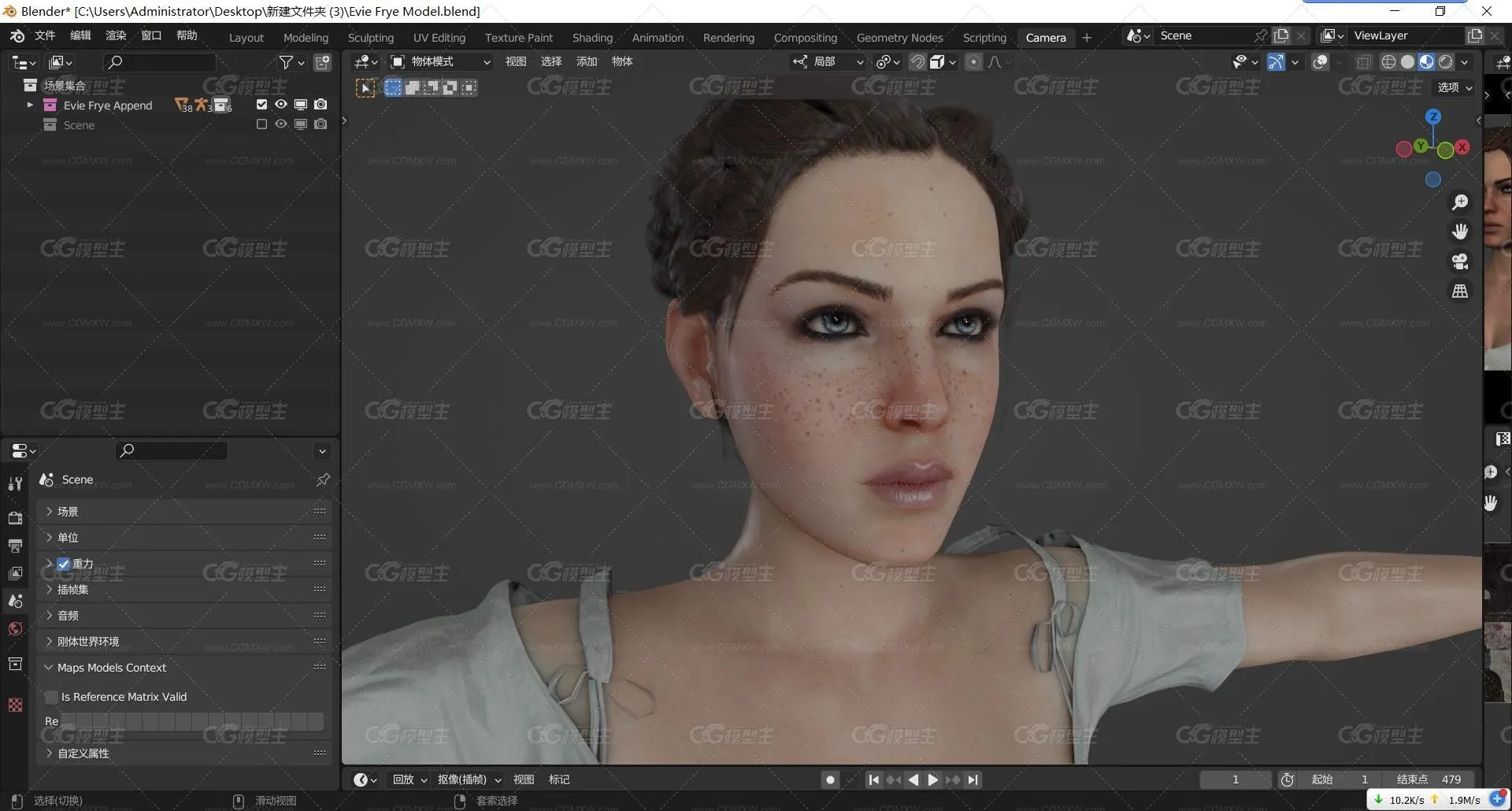Click 标记 marker menu in timeline
The image size is (1512, 811).
[x=559, y=780]
